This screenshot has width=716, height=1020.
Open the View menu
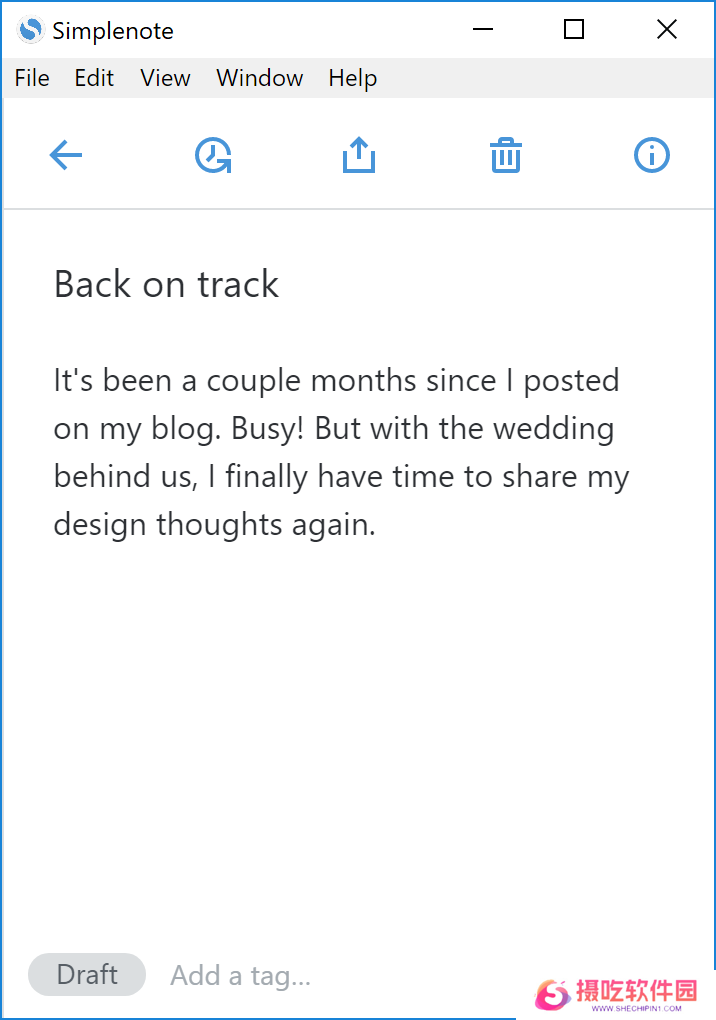(165, 78)
